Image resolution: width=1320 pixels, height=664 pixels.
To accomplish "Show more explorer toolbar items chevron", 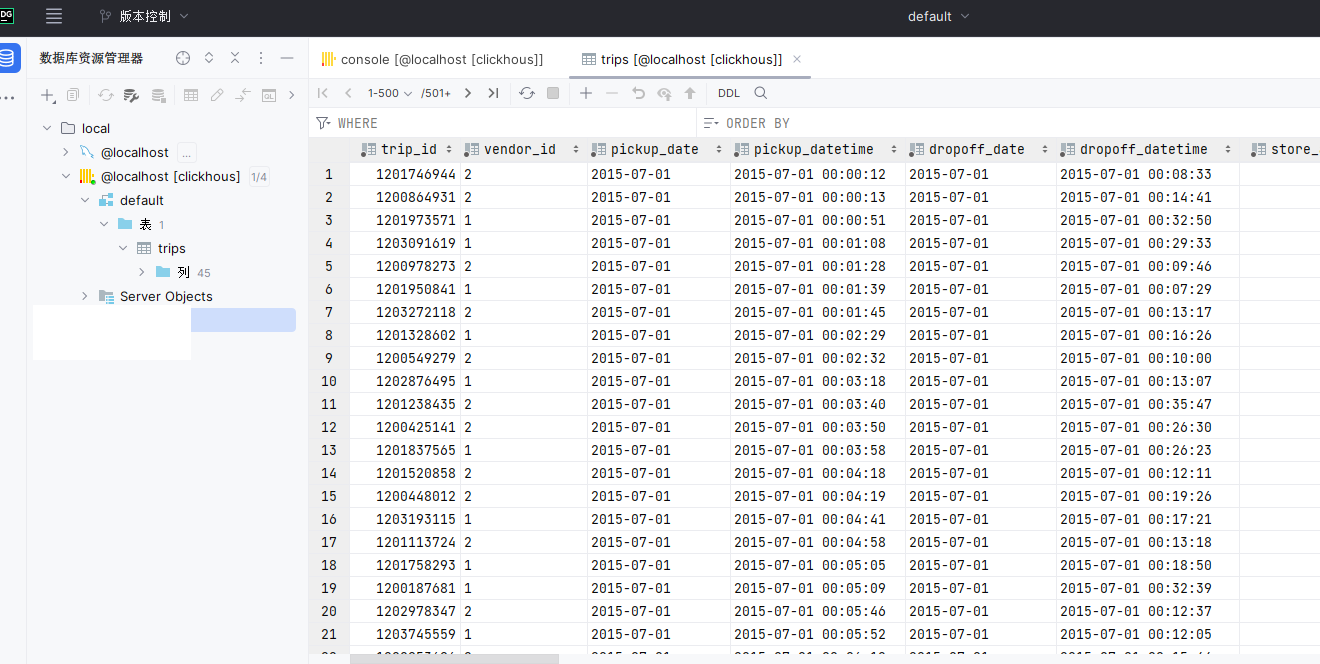I will (292, 95).
